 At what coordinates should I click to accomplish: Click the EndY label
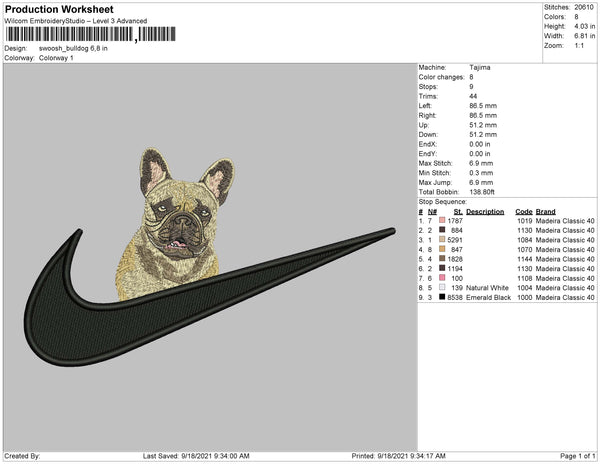[x=427, y=154]
